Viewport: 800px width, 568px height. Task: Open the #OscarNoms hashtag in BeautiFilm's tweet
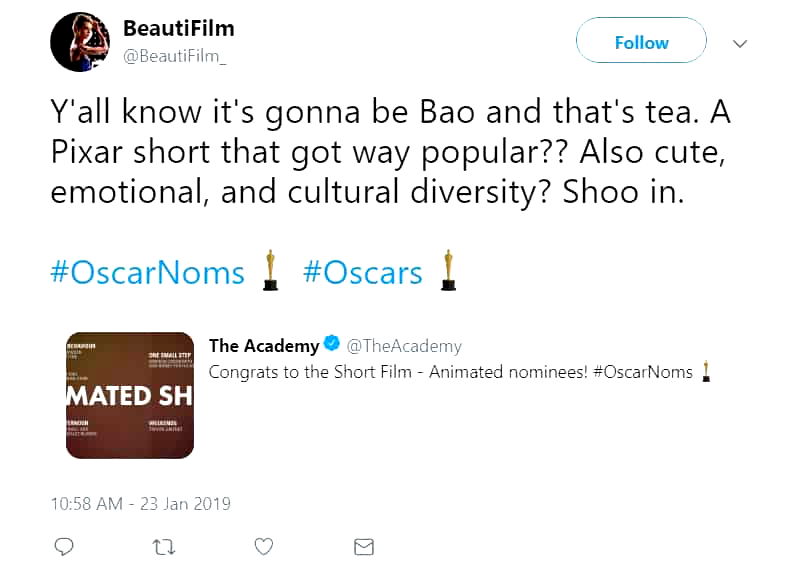click(x=147, y=272)
